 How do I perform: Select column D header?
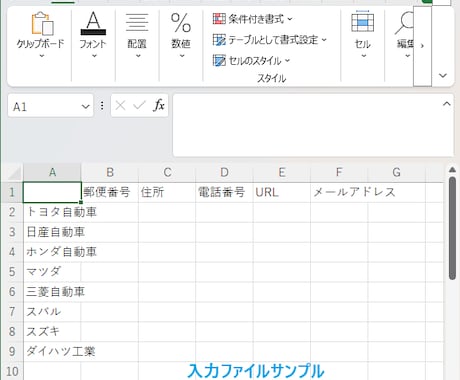[224, 172]
